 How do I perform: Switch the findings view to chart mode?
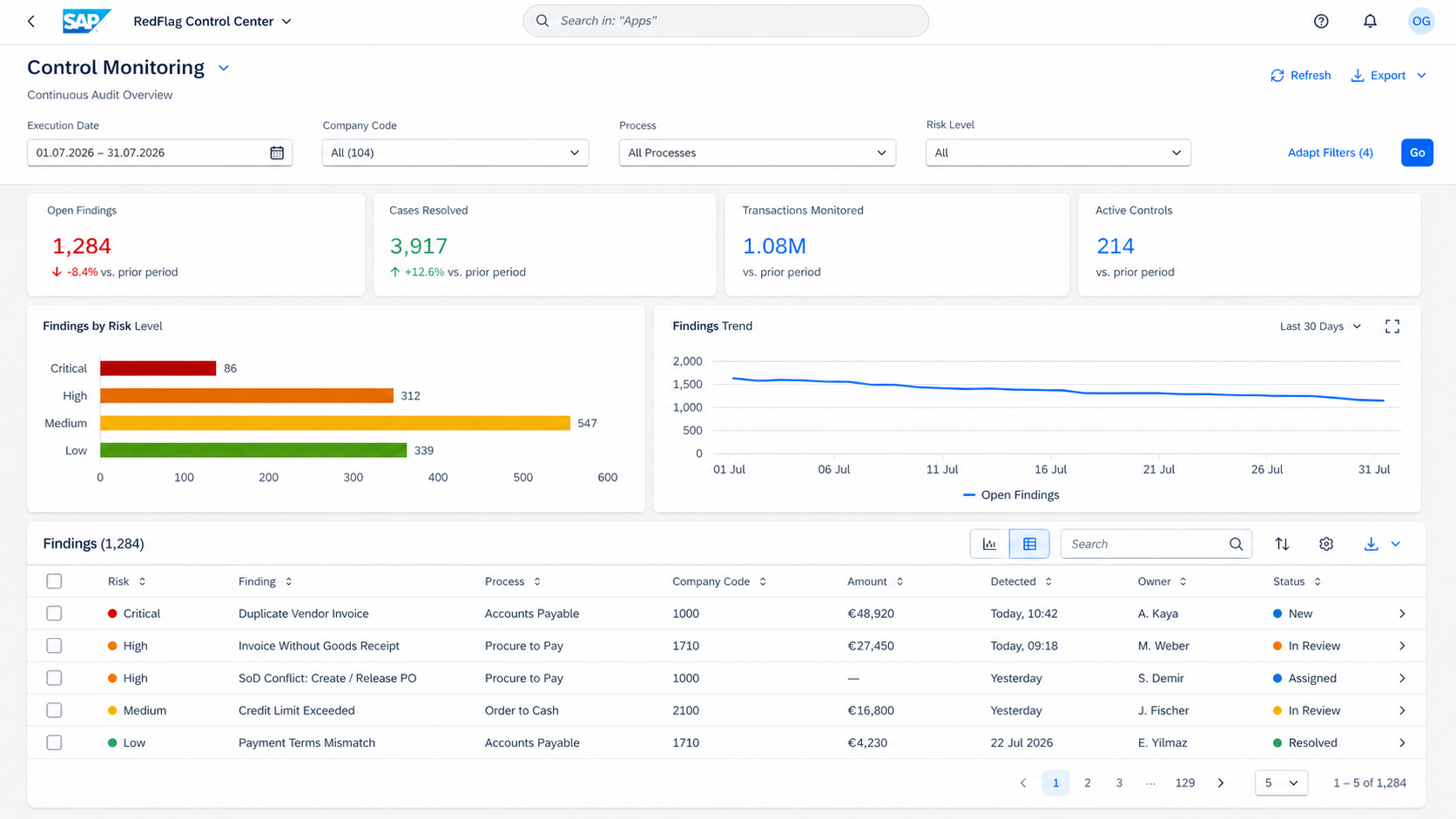tap(989, 544)
